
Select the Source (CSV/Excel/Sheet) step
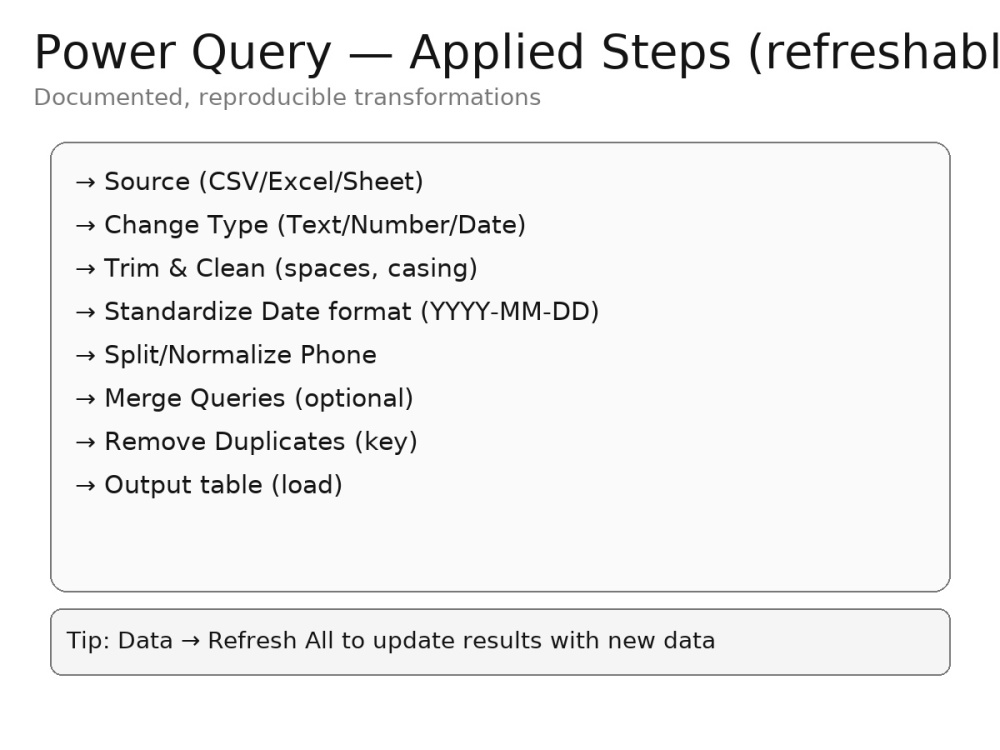pos(263,182)
